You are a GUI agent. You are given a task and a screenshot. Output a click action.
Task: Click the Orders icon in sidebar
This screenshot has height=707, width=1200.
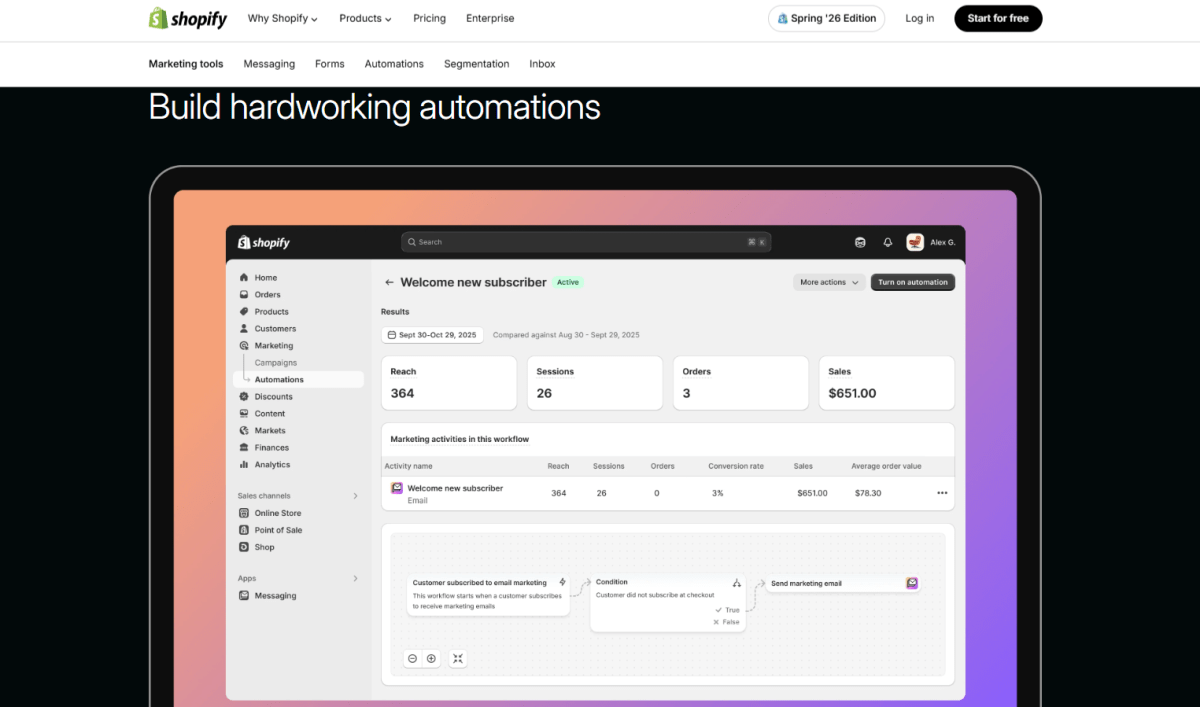244,295
